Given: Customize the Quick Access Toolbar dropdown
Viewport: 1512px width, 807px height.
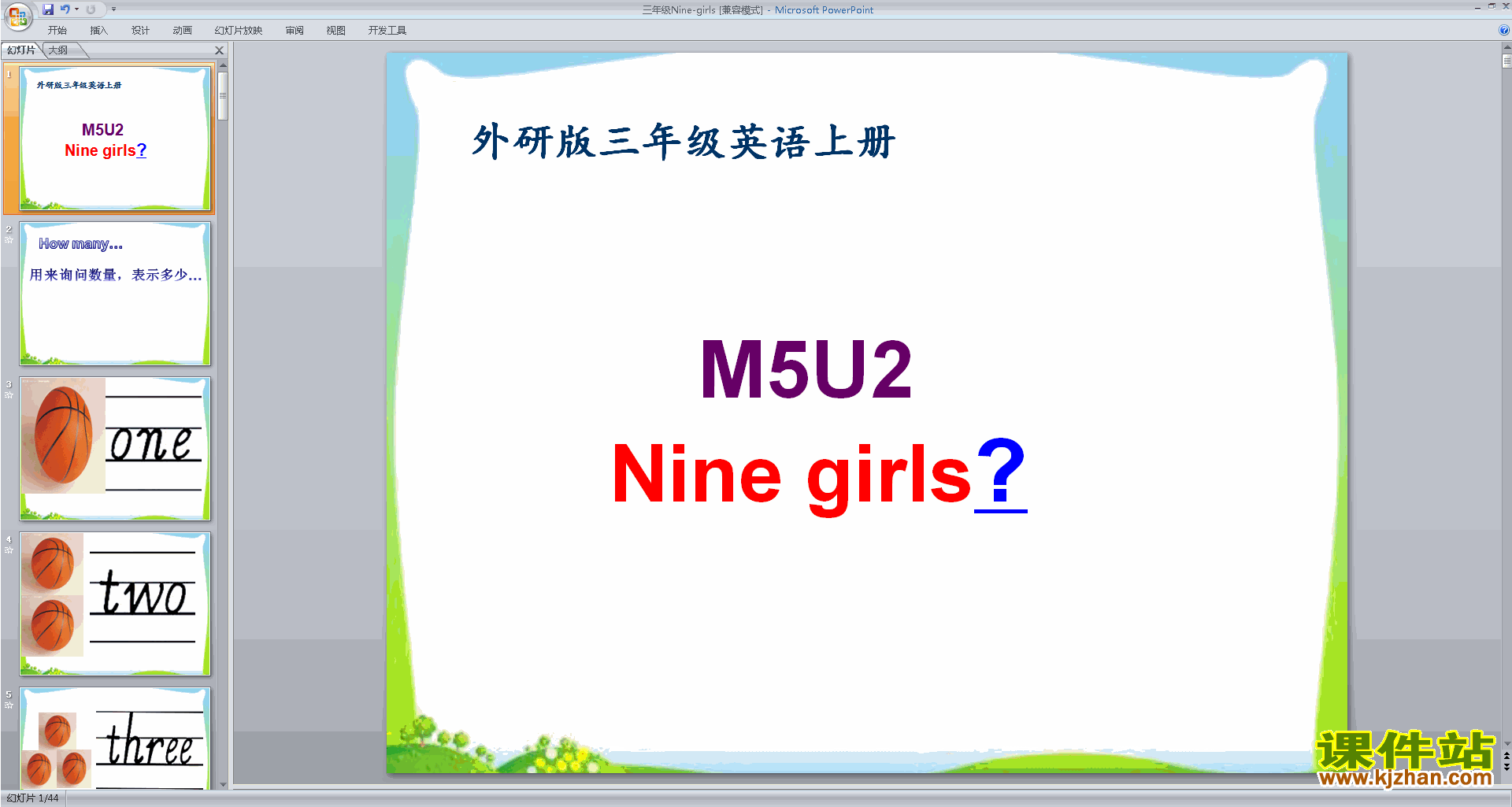Looking at the screenshot, I should point(113,9).
